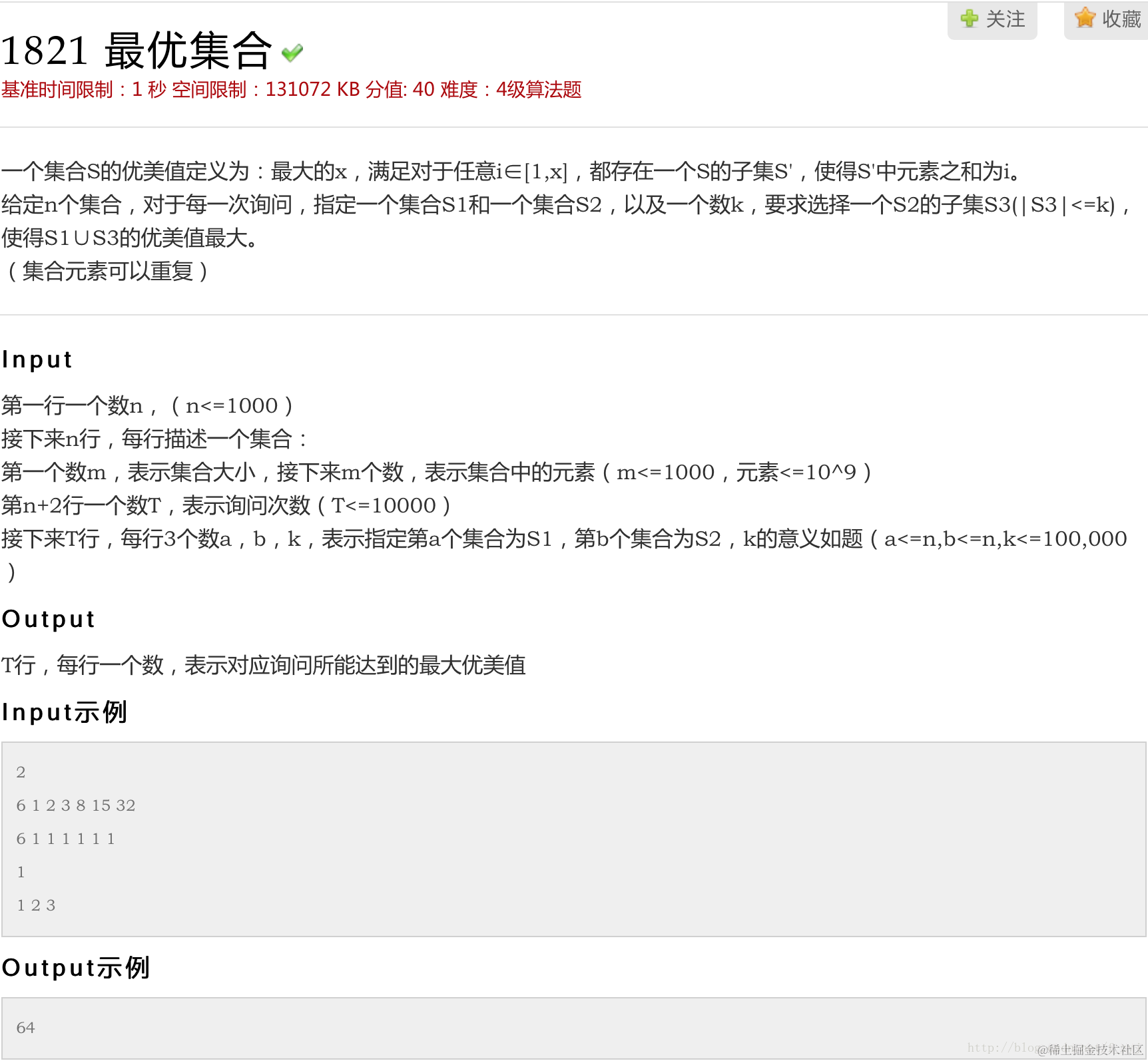The image size is (1148, 1061).
Task: Click the green plus icon on 关注
Action: (970, 19)
